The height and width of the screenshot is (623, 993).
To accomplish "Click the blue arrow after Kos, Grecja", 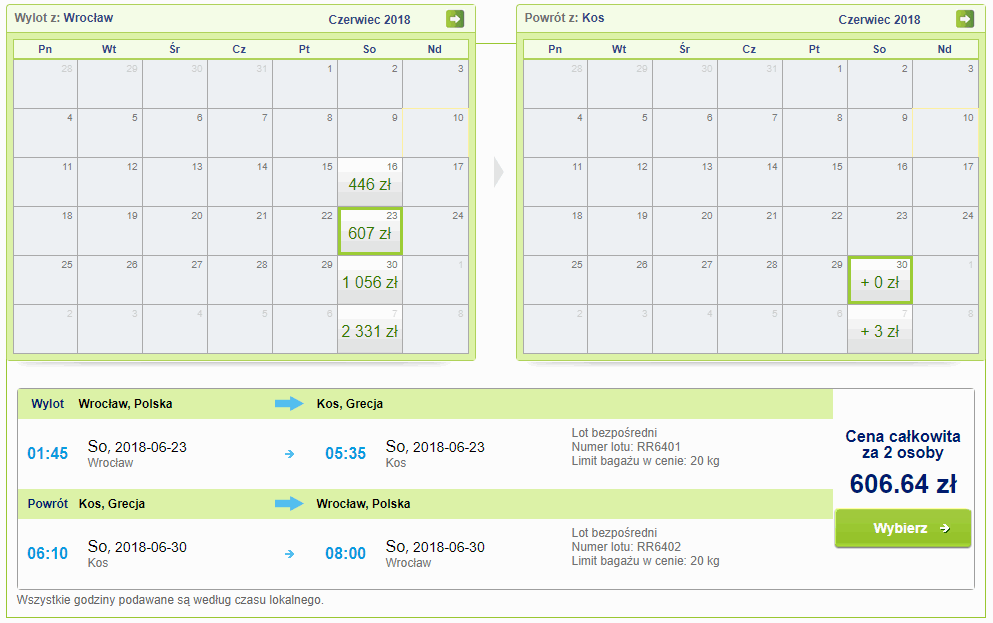I will coord(289,503).
